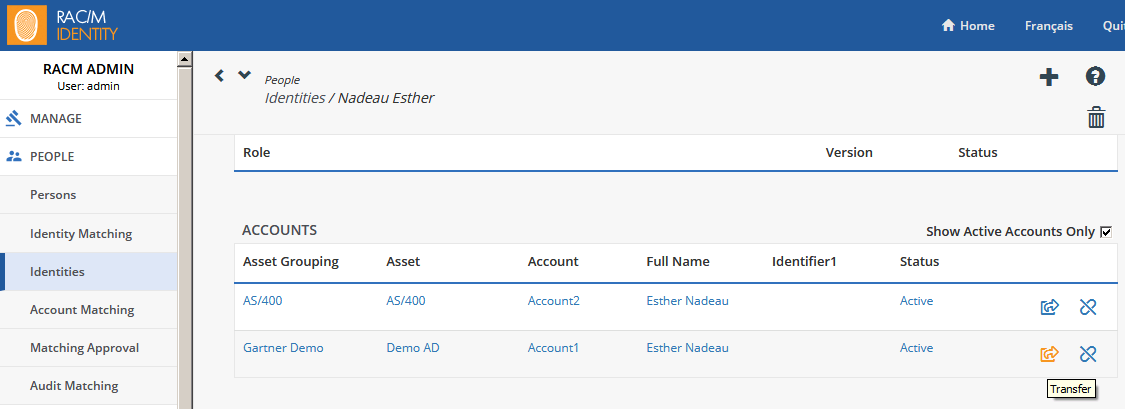The width and height of the screenshot is (1125, 409).
Task: Click the Version column header
Action: [x=849, y=153]
